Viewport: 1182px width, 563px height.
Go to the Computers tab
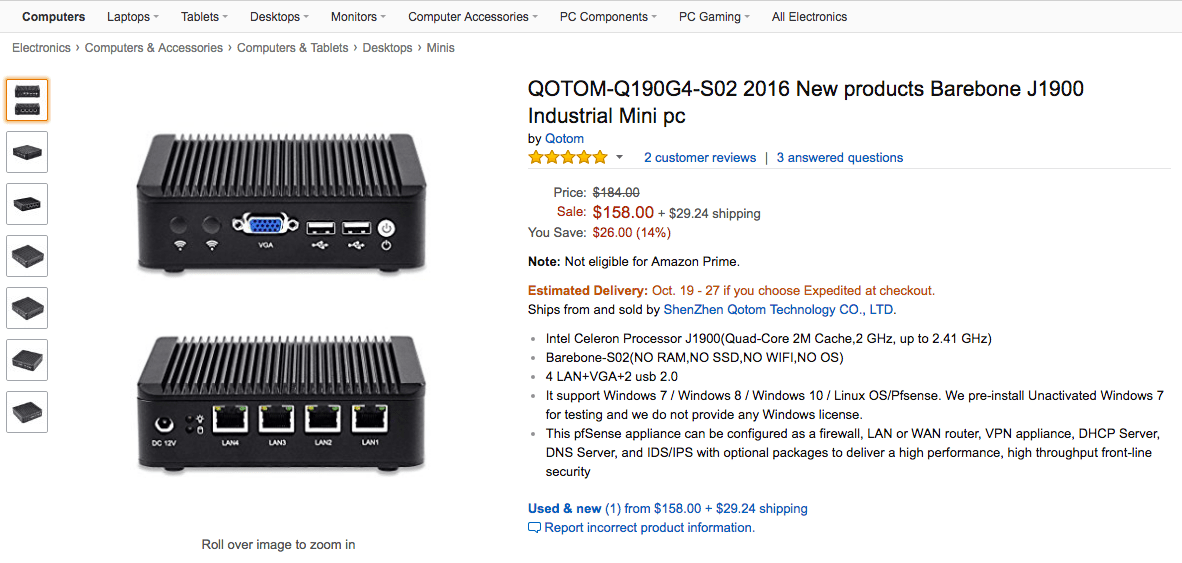(54, 17)
